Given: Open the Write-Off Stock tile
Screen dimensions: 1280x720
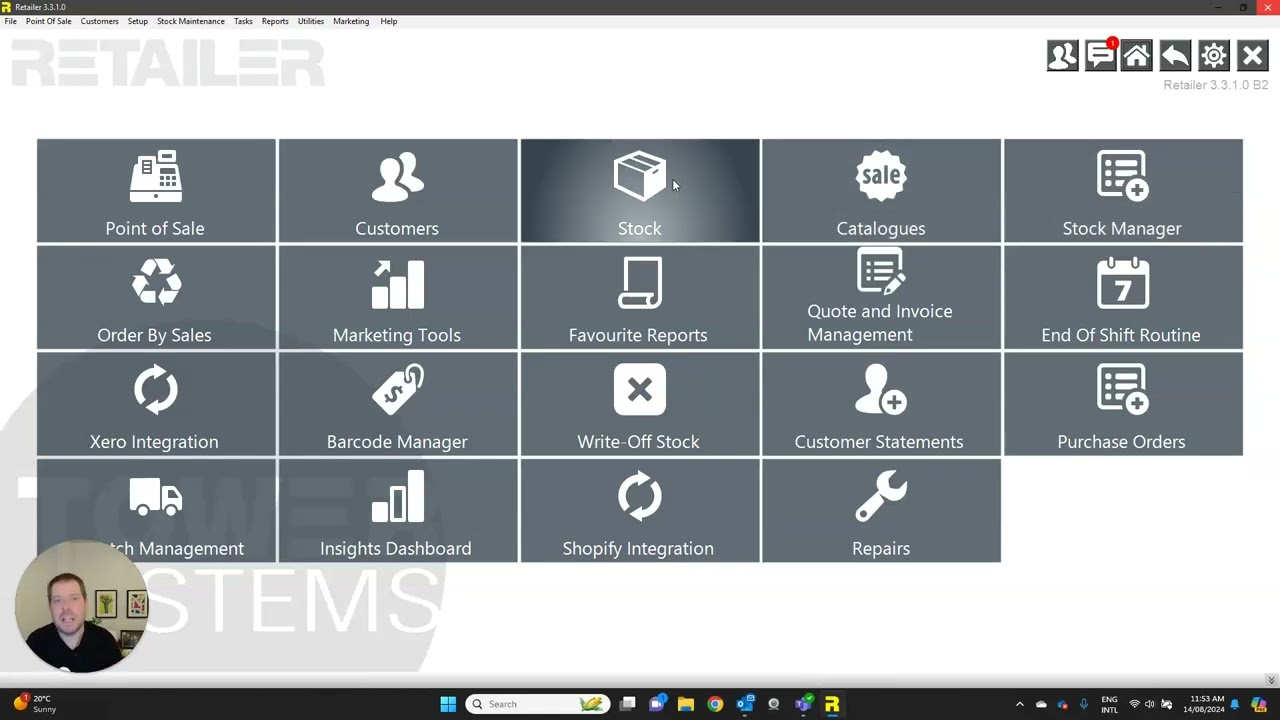Looking at the screenshot, I should pyautogui.click(x=640, y=404).
